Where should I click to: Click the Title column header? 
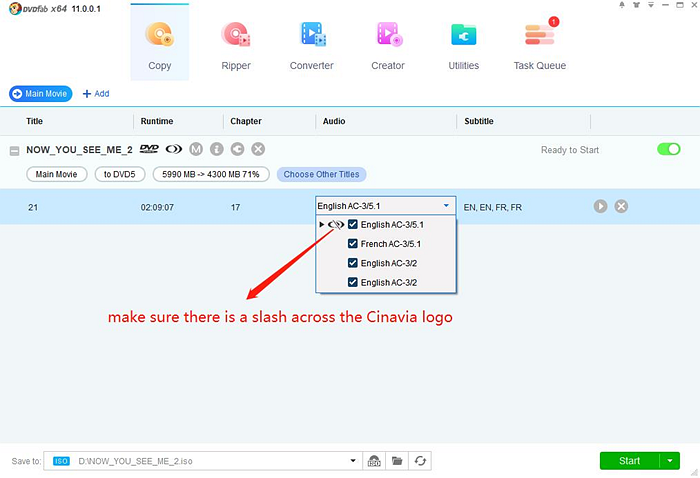(34, 121)
